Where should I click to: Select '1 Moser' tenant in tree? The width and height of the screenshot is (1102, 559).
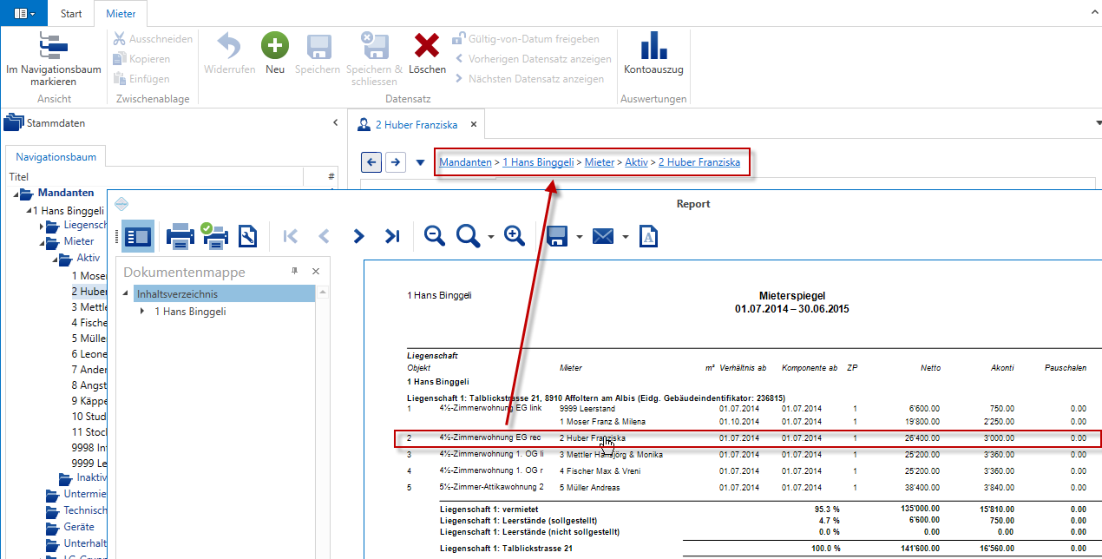tap(89, 276)
